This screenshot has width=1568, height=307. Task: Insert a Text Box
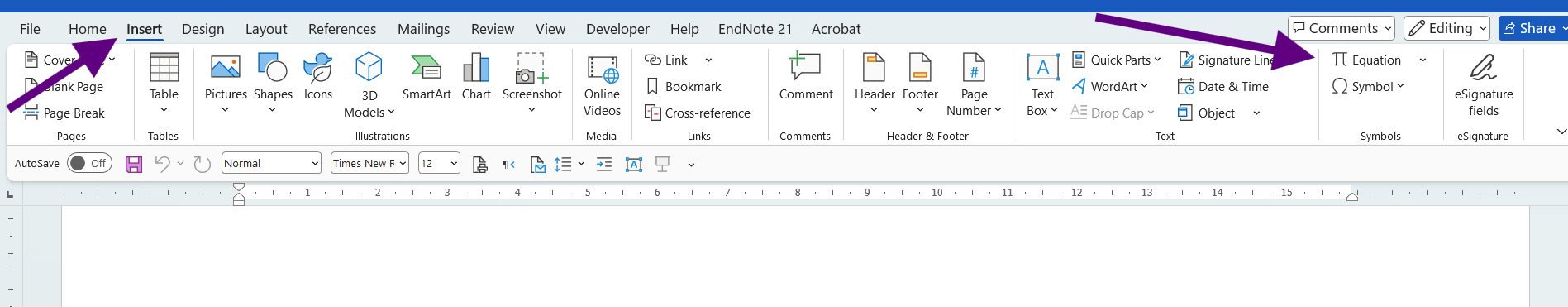1042,85
